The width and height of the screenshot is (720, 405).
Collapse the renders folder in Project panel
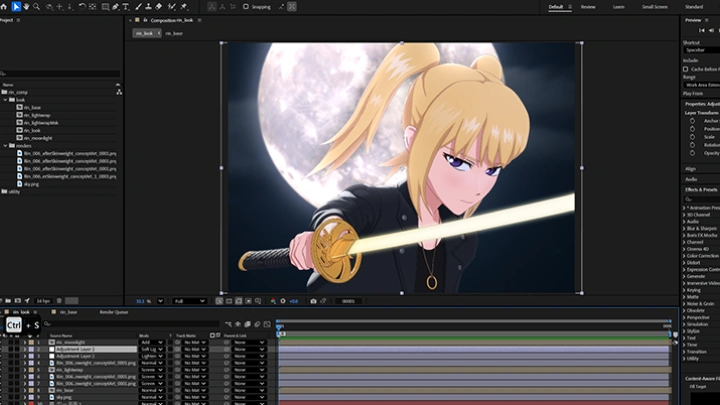(x=6, y=146)
